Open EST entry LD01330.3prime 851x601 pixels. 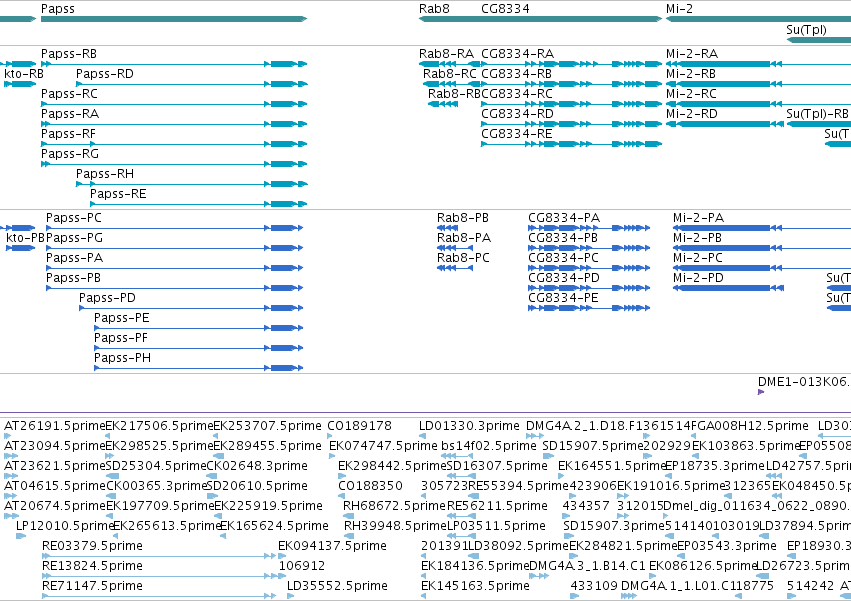469,426
